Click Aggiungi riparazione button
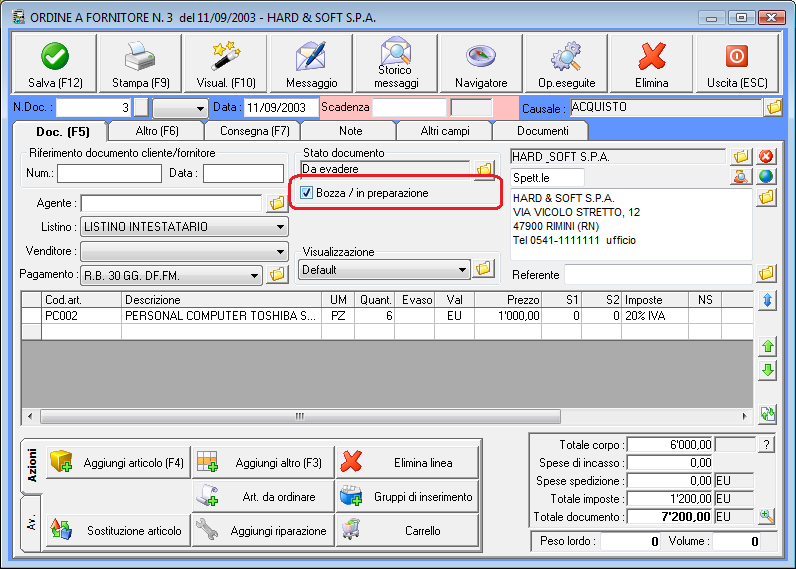 point(263,530)
